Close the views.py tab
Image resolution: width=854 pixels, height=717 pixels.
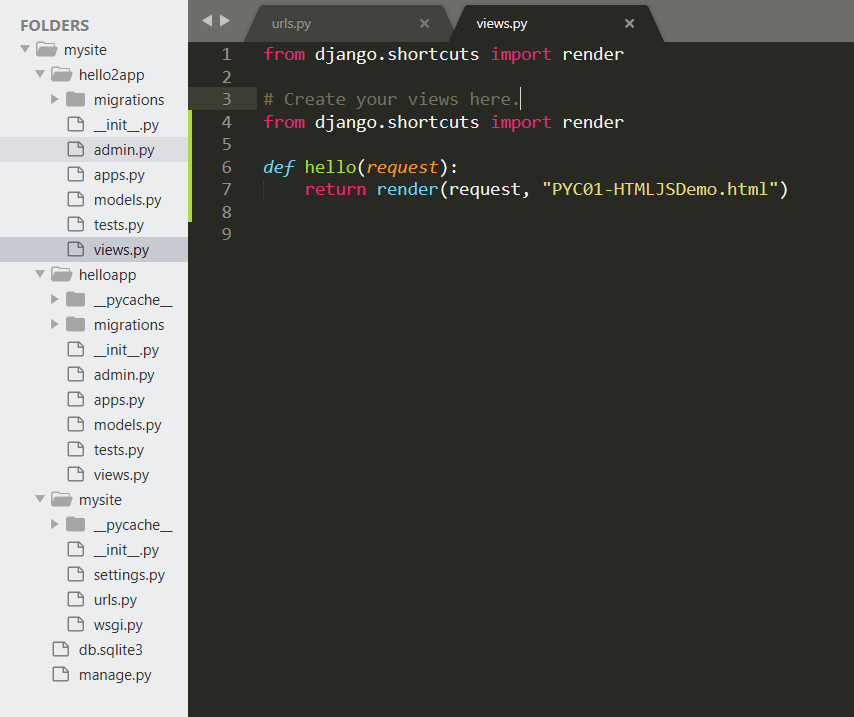pyautogui.click(x=629, y=23)
